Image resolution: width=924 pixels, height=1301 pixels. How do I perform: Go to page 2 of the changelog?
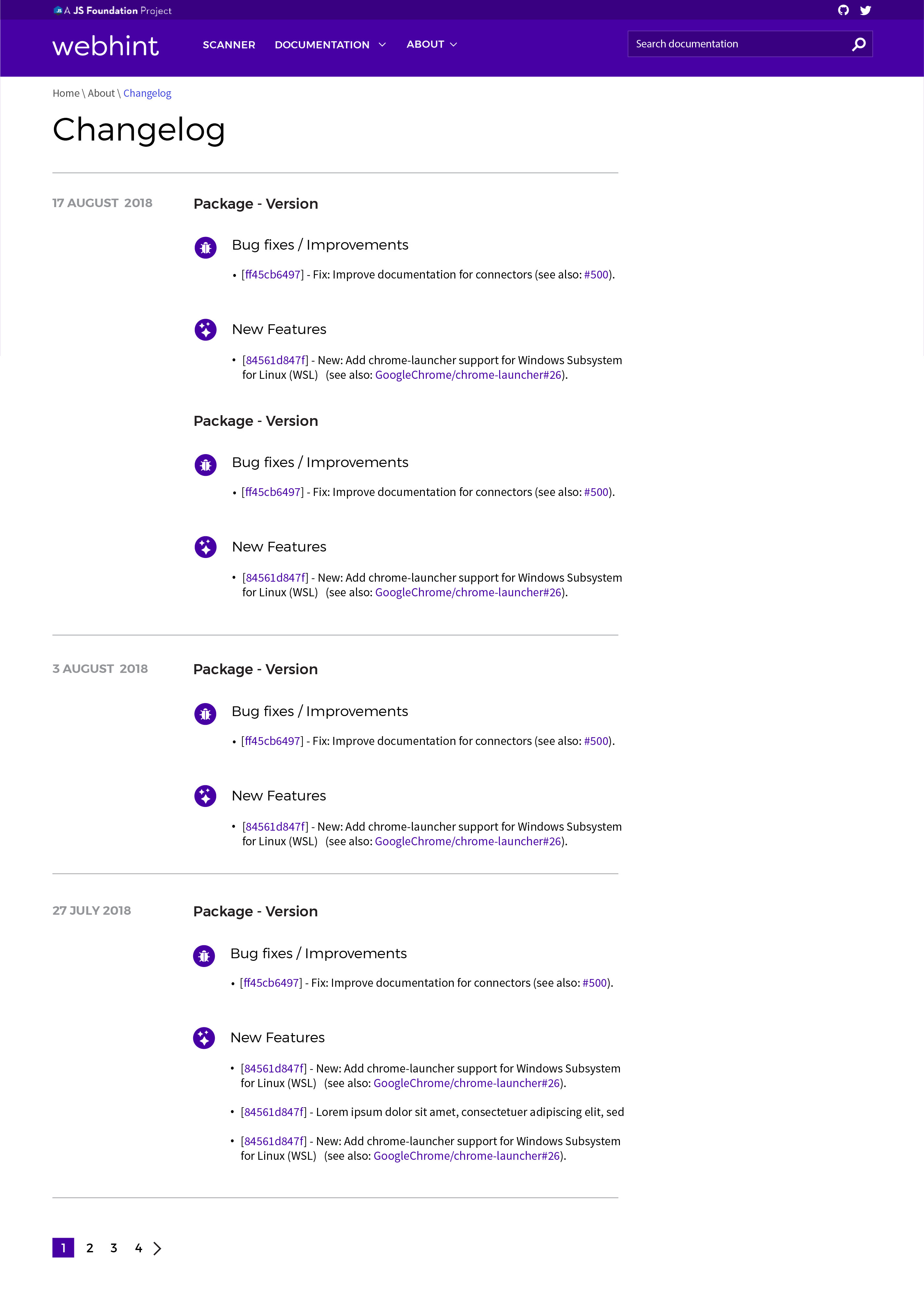[89, 1248]
